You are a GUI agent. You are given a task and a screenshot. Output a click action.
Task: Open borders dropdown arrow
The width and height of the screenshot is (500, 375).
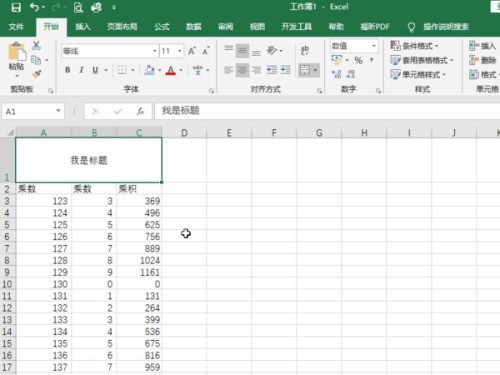coord(133,70)
